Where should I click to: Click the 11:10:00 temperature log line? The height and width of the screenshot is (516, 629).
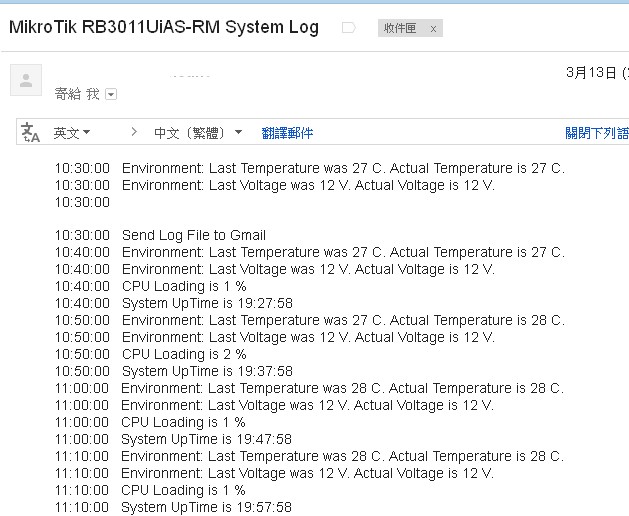(309, 456)
